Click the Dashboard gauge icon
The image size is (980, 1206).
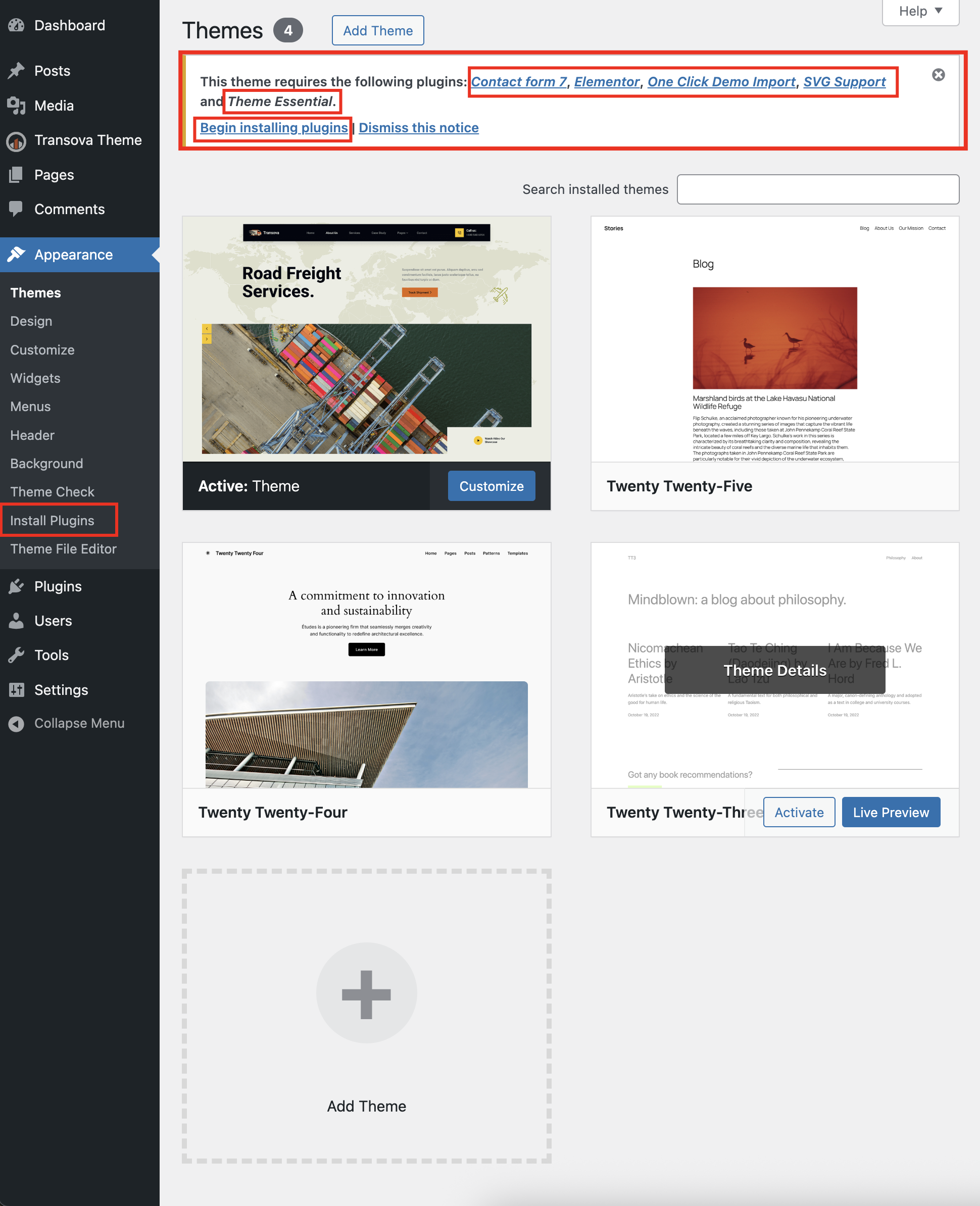(16, 25)
